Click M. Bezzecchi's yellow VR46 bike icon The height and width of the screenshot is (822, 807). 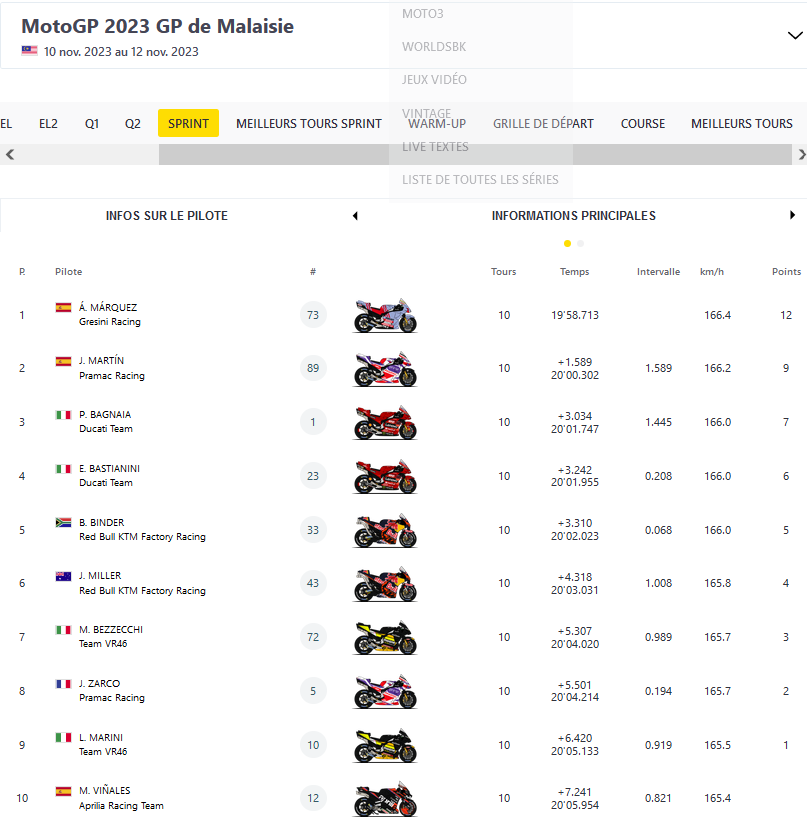tap(385, 638)
